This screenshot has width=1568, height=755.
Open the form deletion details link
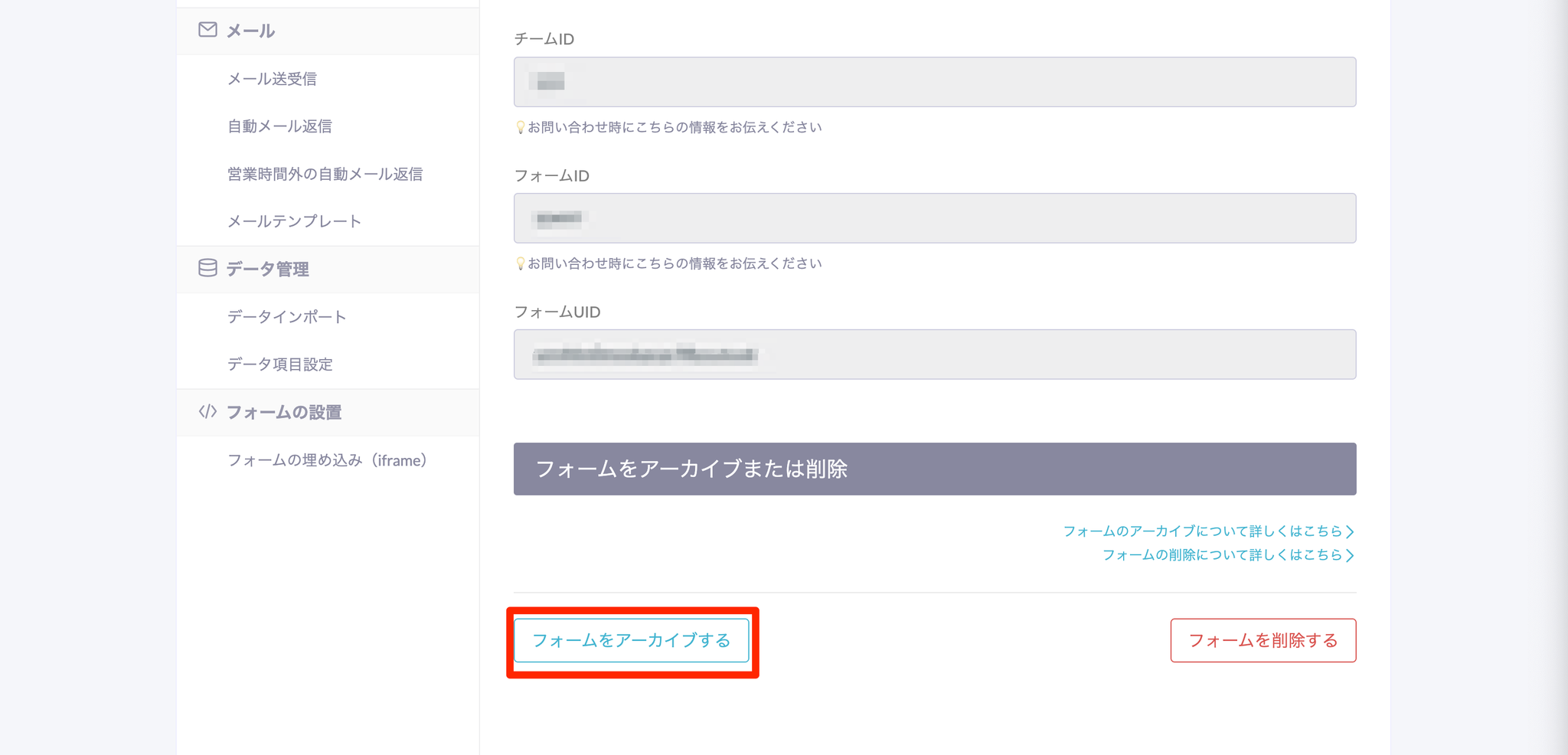(x=1227, y=555)
